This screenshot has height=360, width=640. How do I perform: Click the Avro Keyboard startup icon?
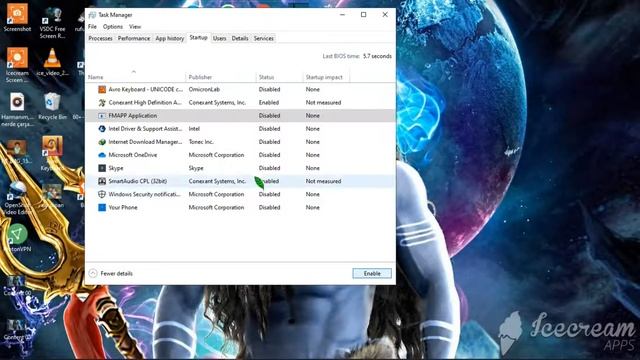click(102, 89)
